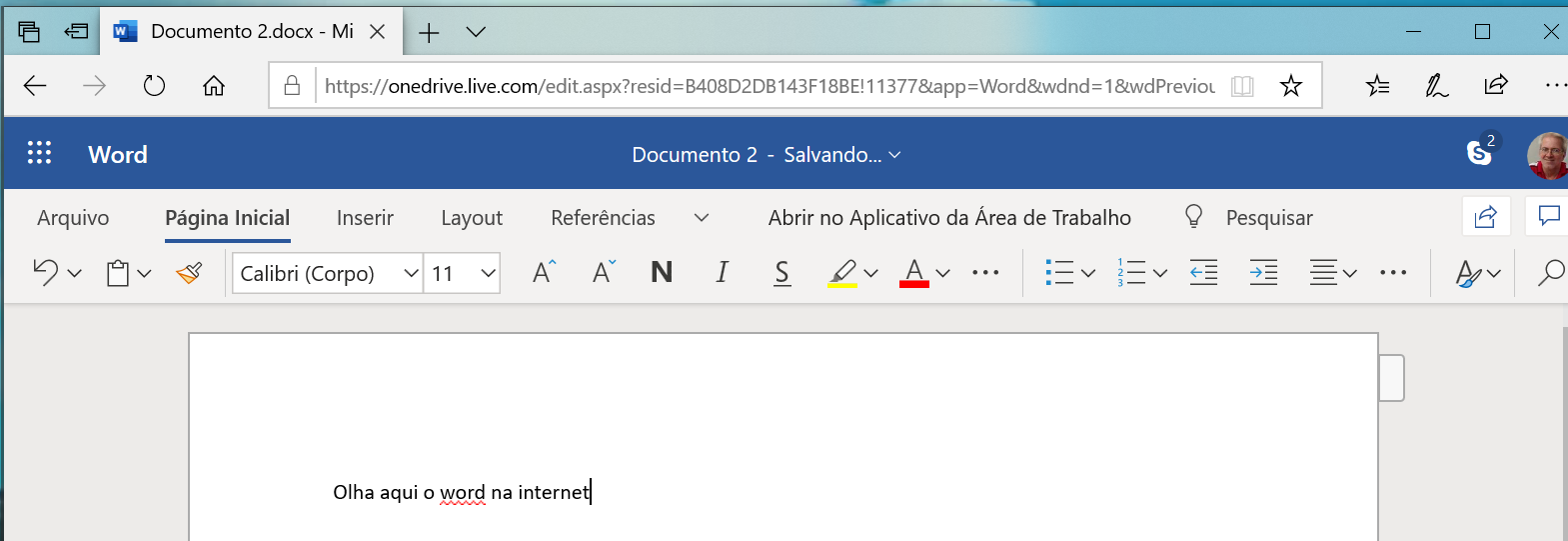The image size is (1568, 541).
Task: Apply the red font color
Action: (x=914, y=273)
